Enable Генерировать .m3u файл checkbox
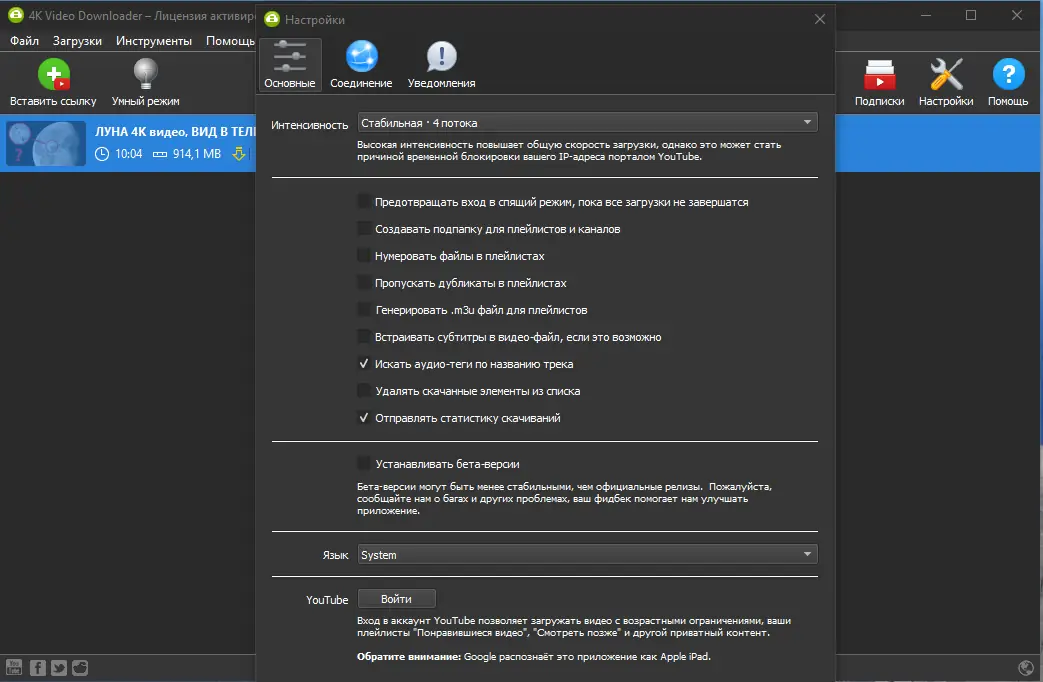 coord(364,309)
